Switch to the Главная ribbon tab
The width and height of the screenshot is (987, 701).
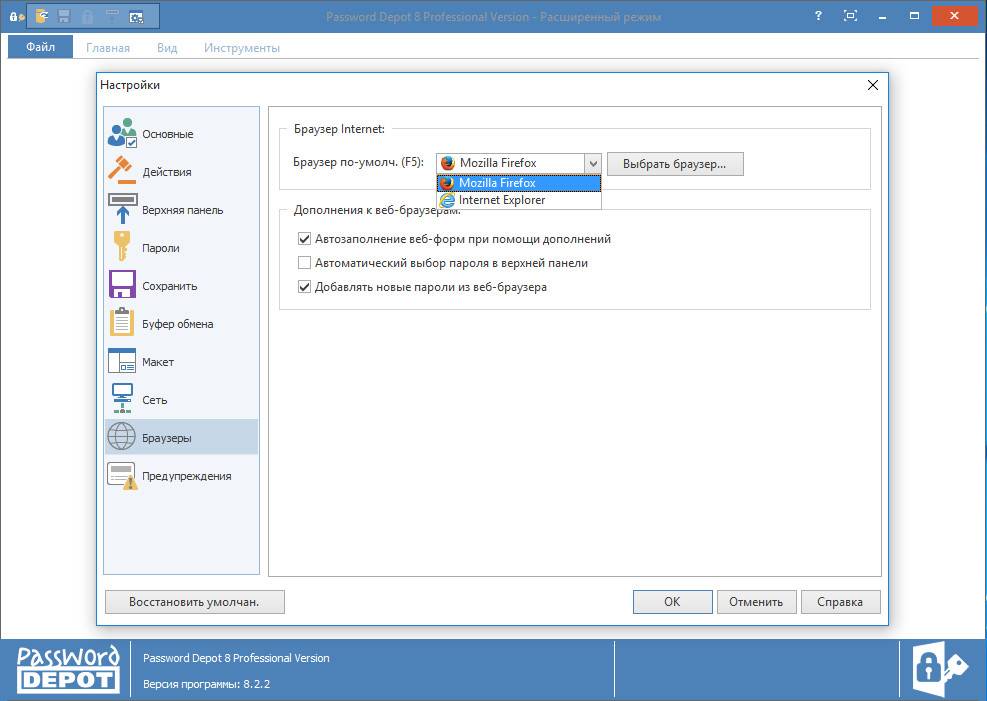coord(108,48)
